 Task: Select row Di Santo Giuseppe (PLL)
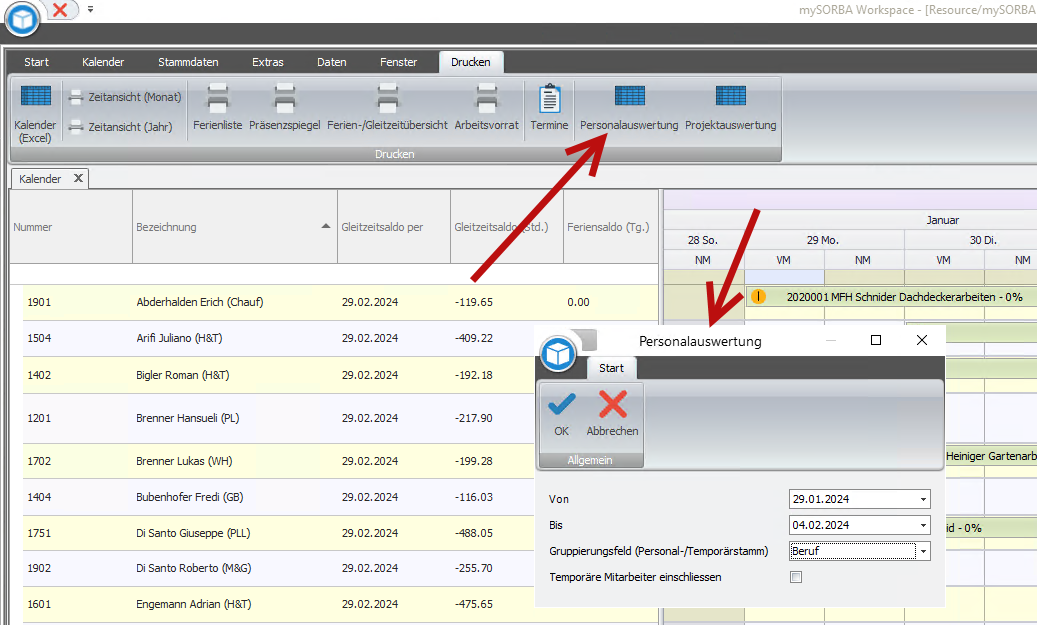(x=278, y=533)
